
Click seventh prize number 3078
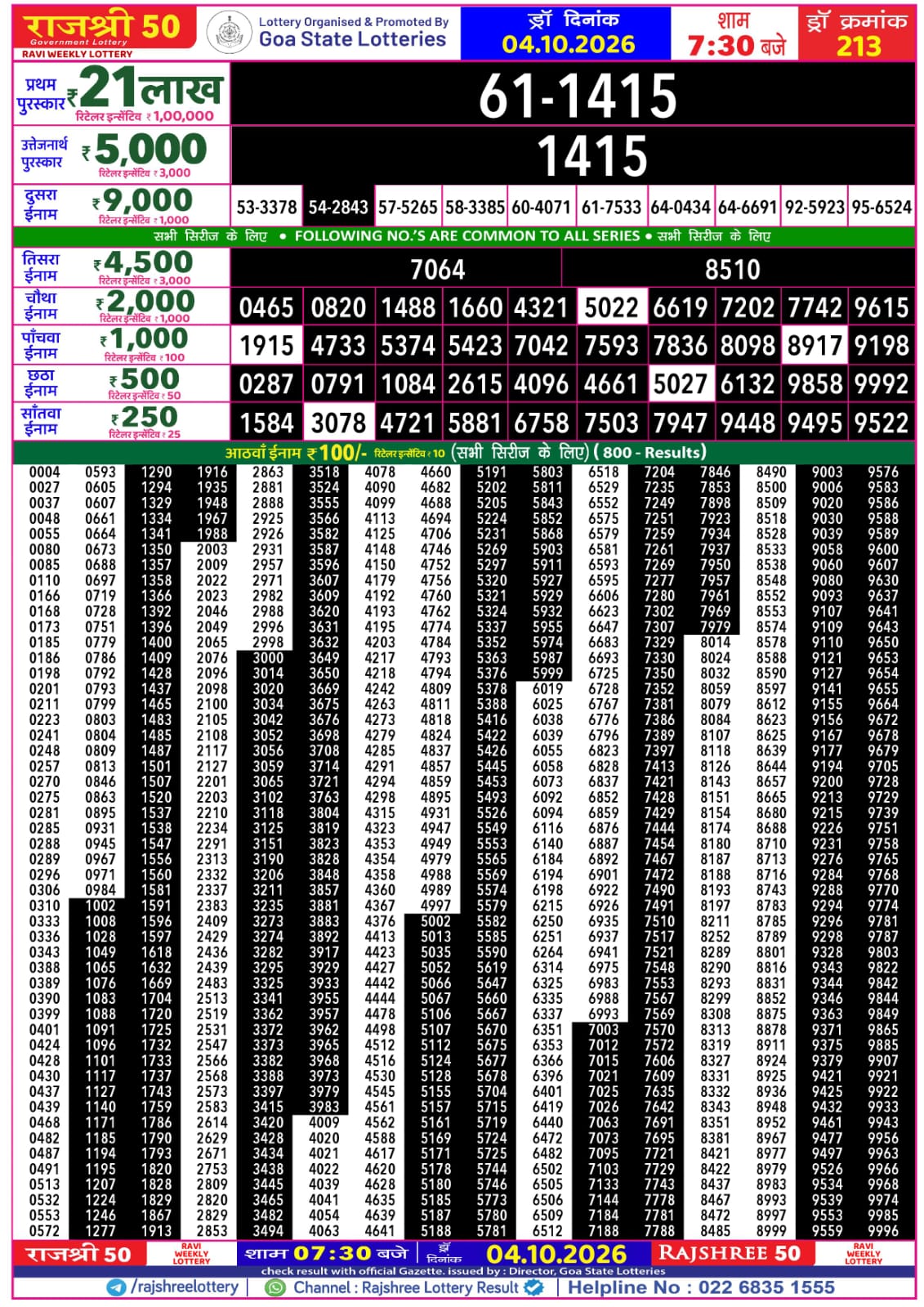coord(338,423)
